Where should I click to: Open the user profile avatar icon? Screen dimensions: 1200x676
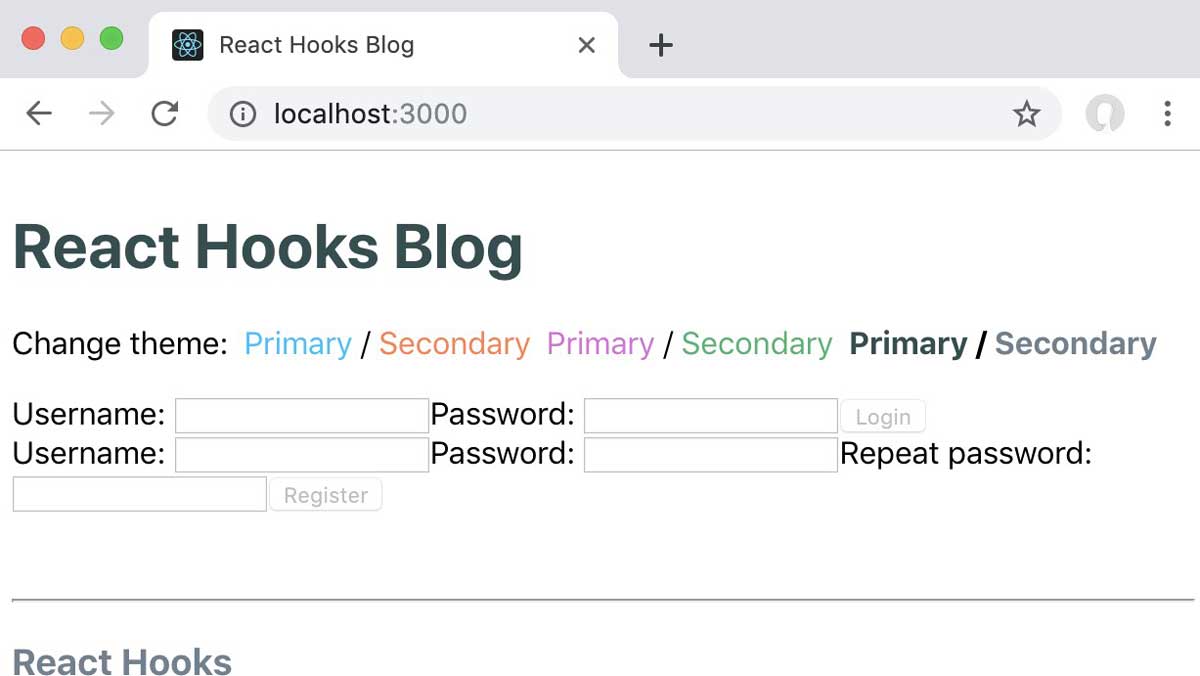click(1105, 114)
